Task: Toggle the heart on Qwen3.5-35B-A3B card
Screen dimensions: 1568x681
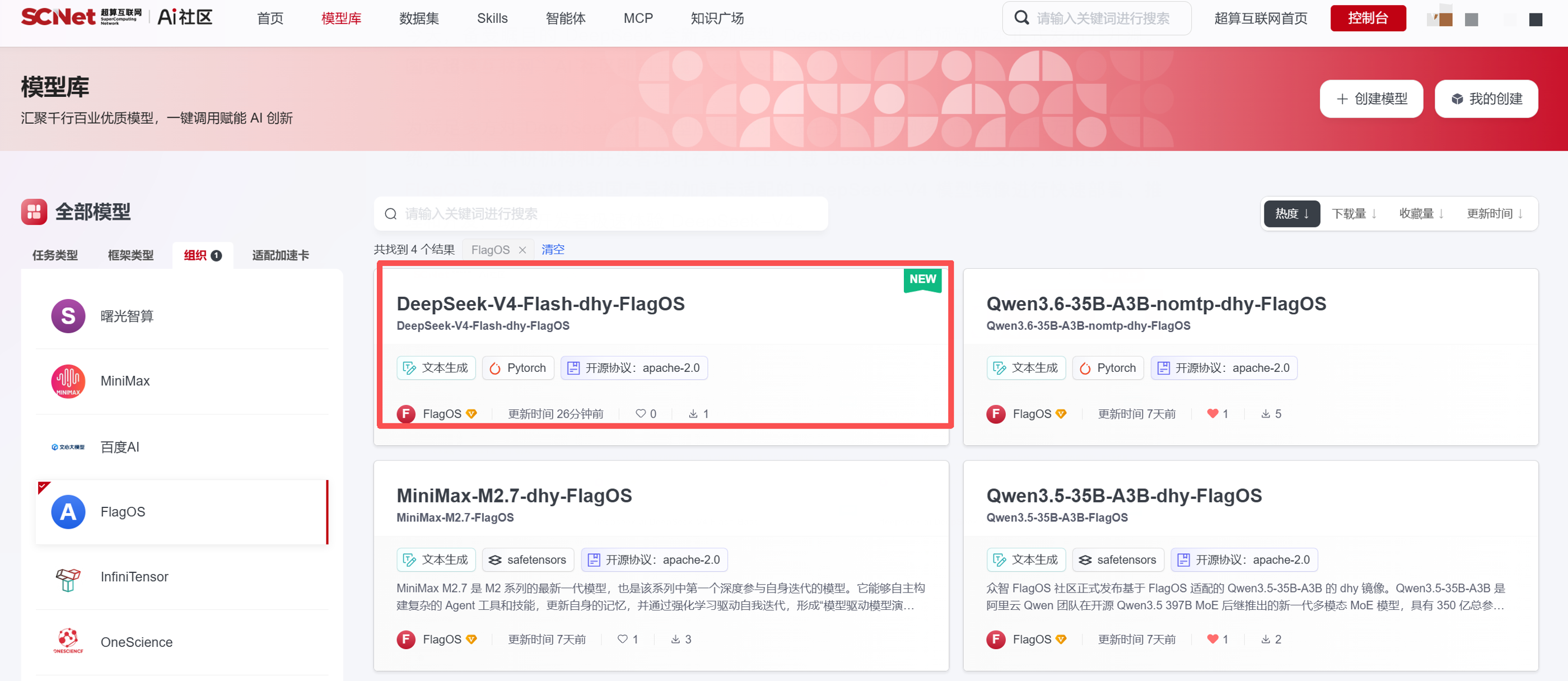Action: (x=1212, y=639)
